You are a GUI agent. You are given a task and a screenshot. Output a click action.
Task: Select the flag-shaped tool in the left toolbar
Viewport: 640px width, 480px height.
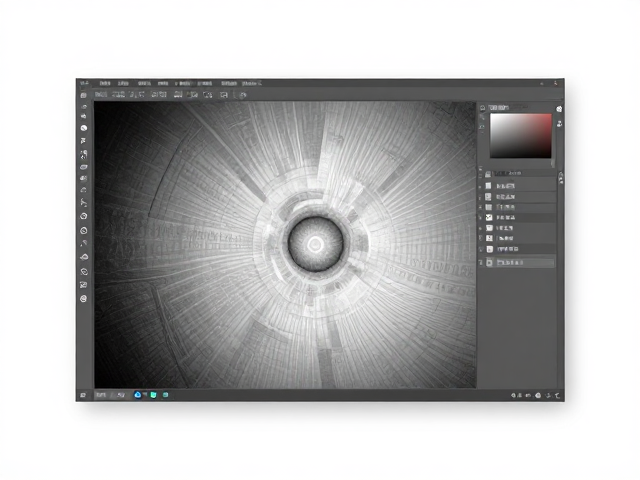click(x=84, y=141)
